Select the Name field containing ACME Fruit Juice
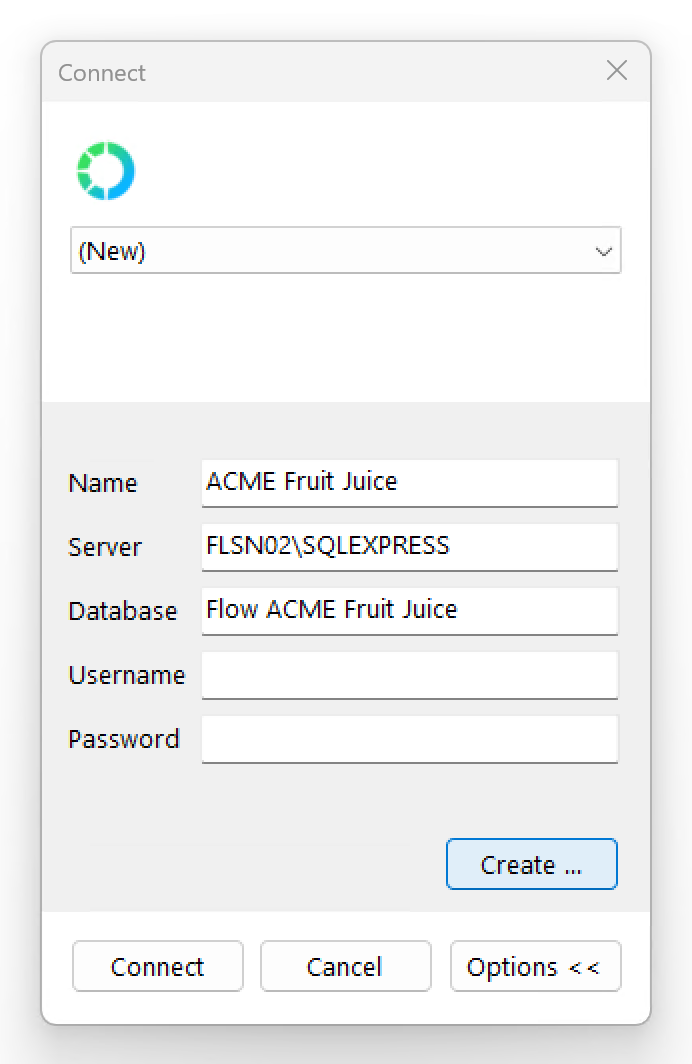This screenshot has width=692, height=1064. [x=410, y=483]
